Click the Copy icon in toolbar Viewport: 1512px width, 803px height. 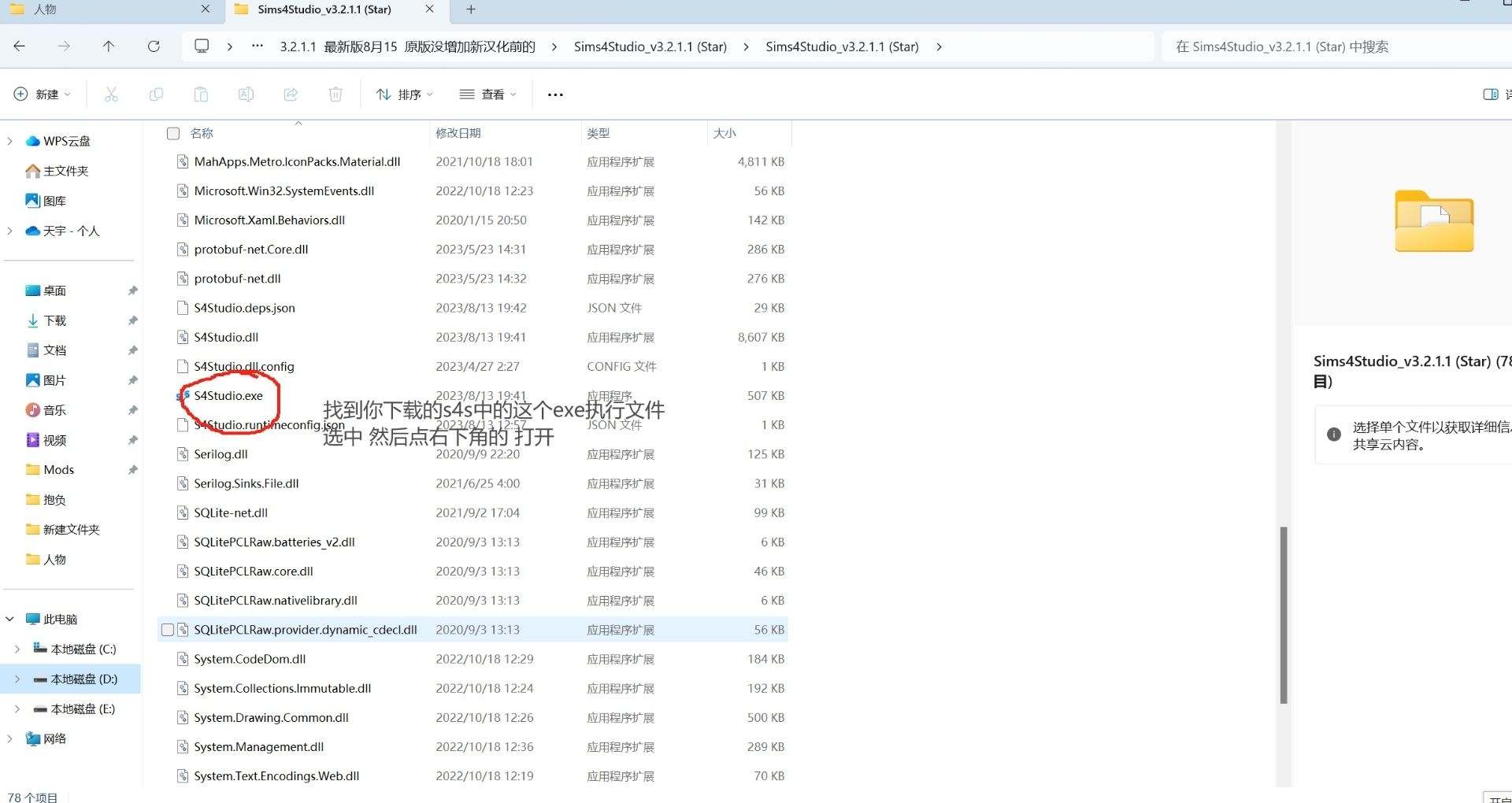click(x=156, y=94)
